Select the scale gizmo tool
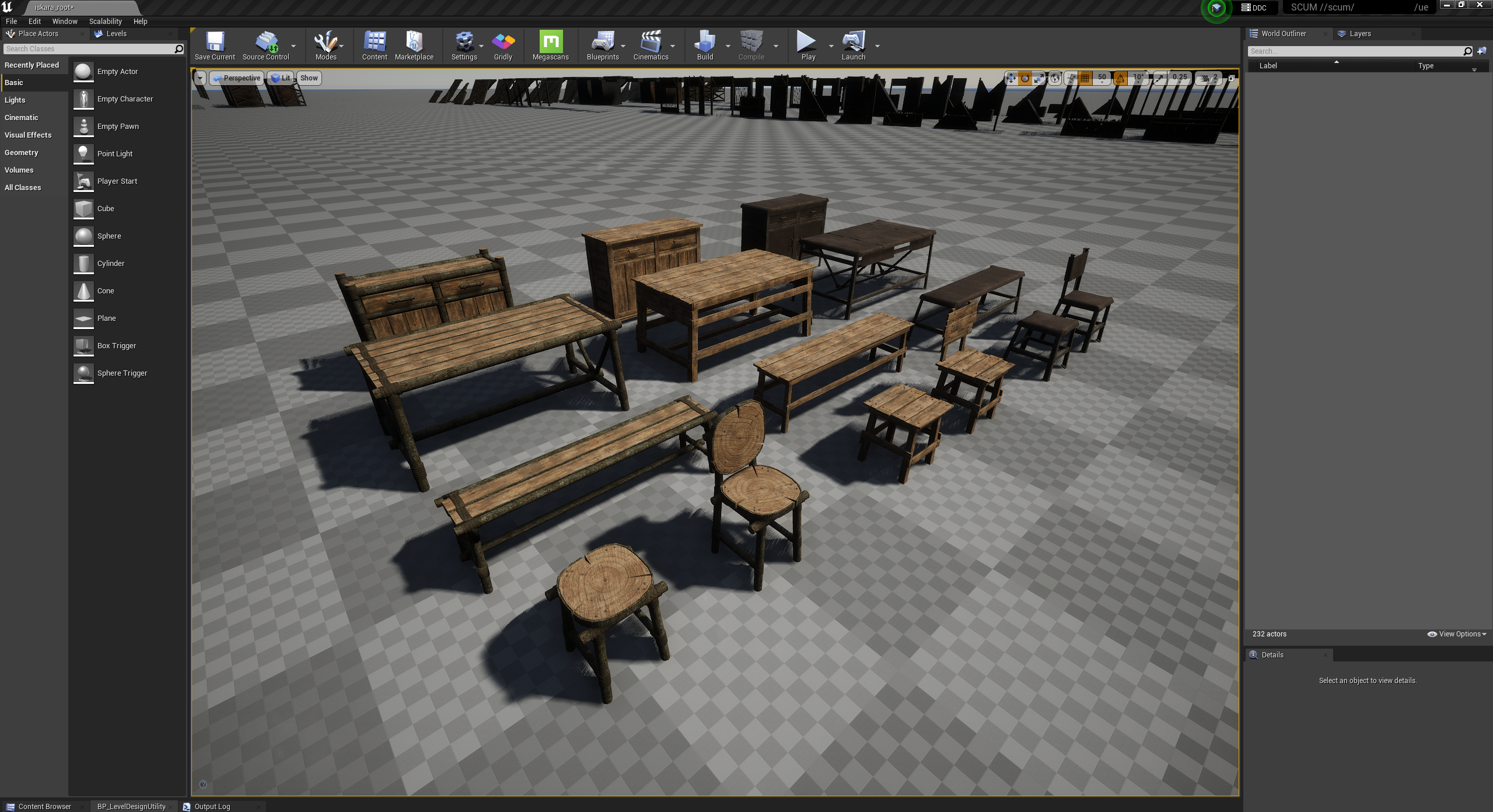Viewport: 1493px width, 812px height. coord(1039,78)
